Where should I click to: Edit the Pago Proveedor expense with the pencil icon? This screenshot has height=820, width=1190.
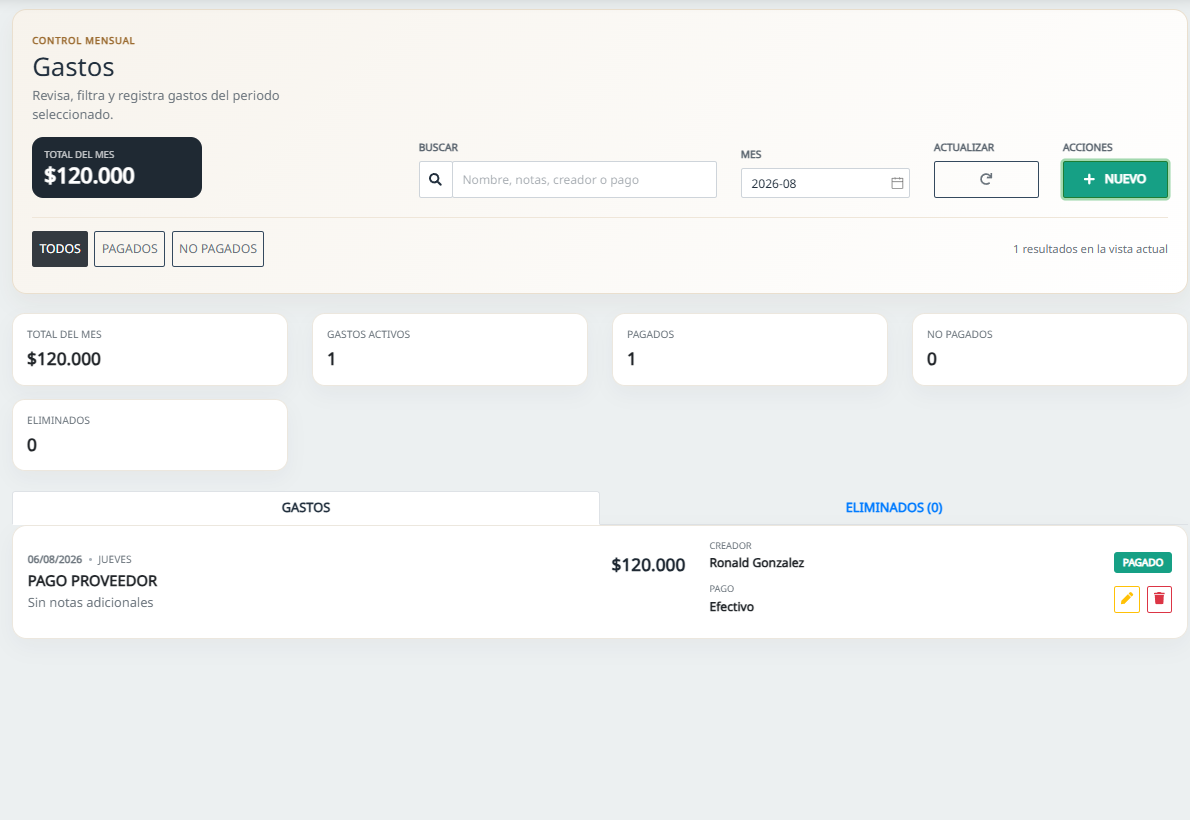click(1127, 599)
